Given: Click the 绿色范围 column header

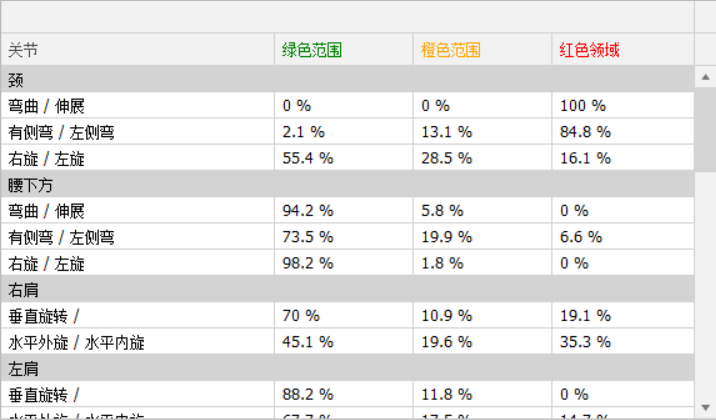Looking at the screenshot, I should pos(312,50).
